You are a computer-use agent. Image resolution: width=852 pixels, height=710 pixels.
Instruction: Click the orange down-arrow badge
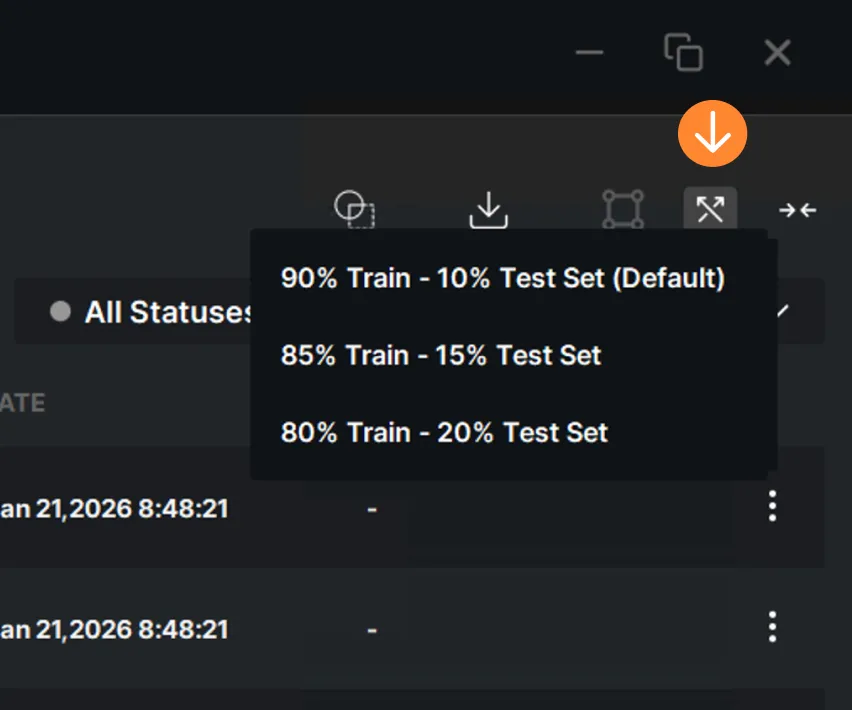tap(712, 133)
